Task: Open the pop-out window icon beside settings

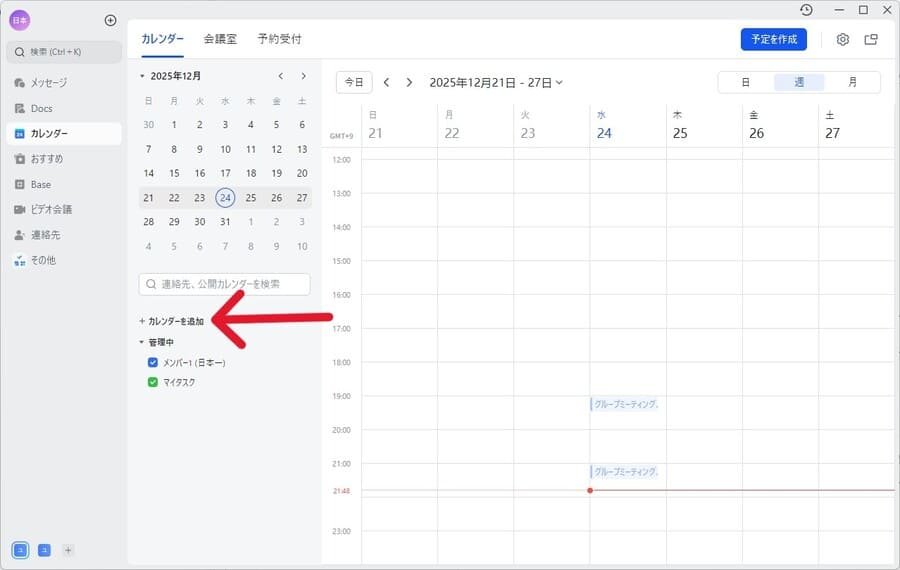Action: click(x=871, y=40)
